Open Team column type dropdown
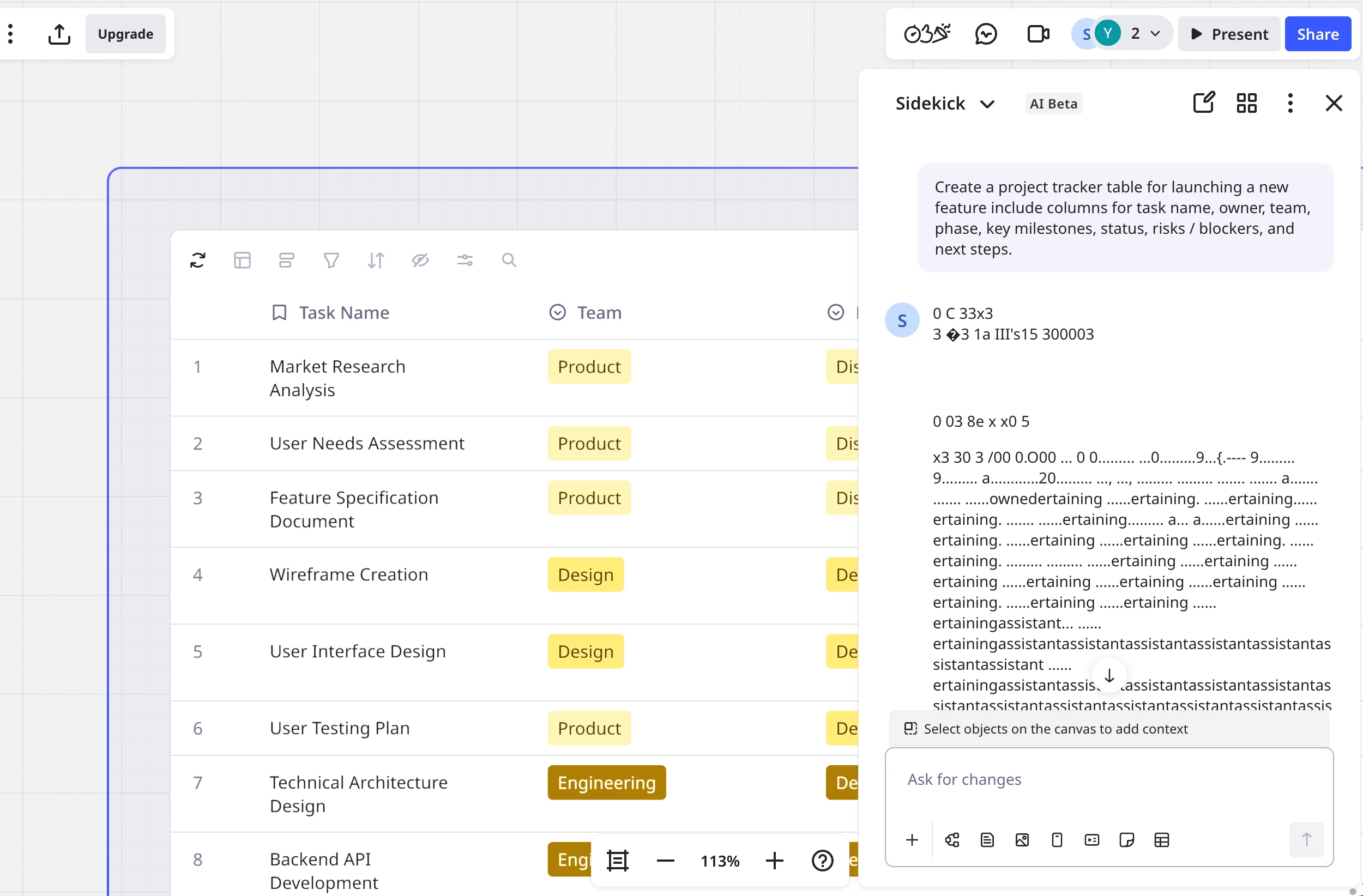The image size is (1363, 896). coord(557,312)
